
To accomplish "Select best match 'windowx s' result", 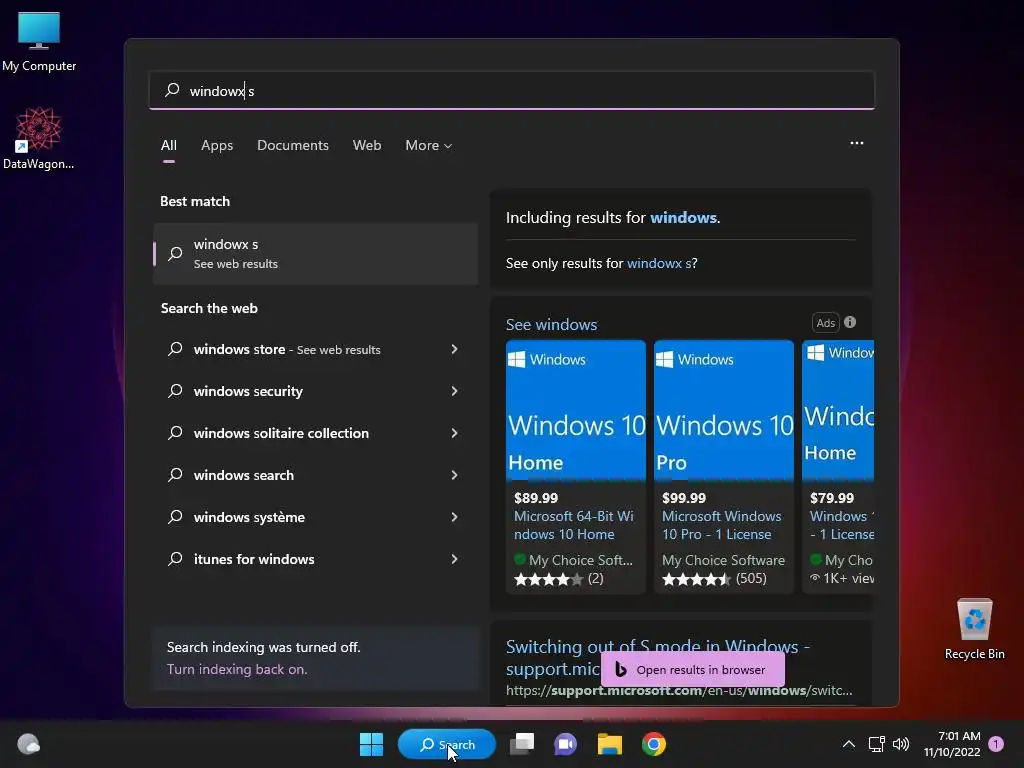I will click(315, 253).
